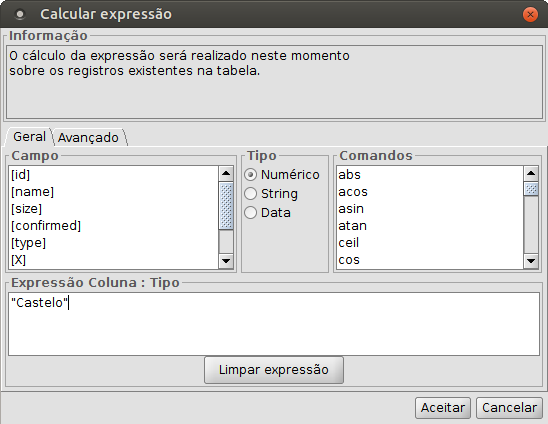This screenshot has height=424, width=548.
Task: Pick the atan command
Action: 430,225
